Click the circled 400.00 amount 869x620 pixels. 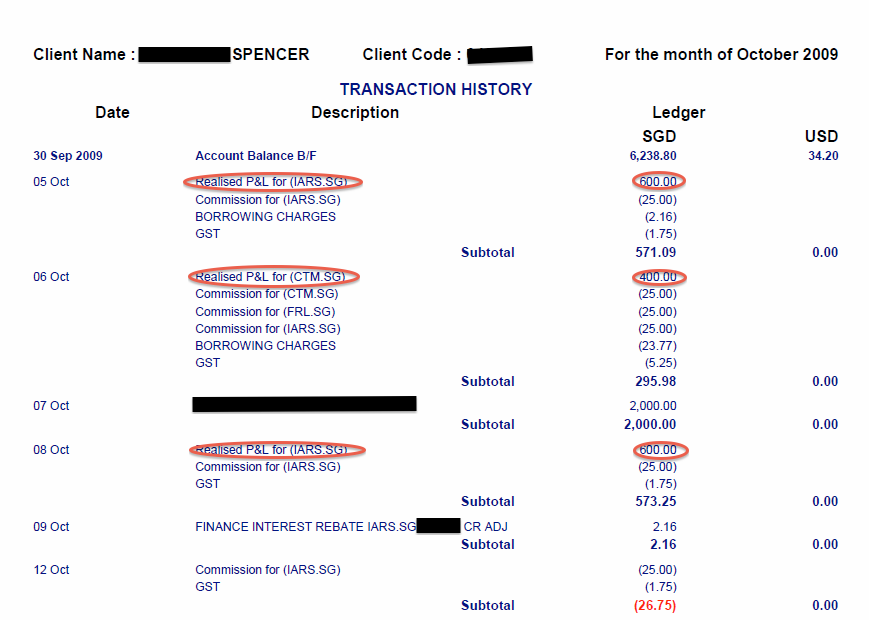658,277
